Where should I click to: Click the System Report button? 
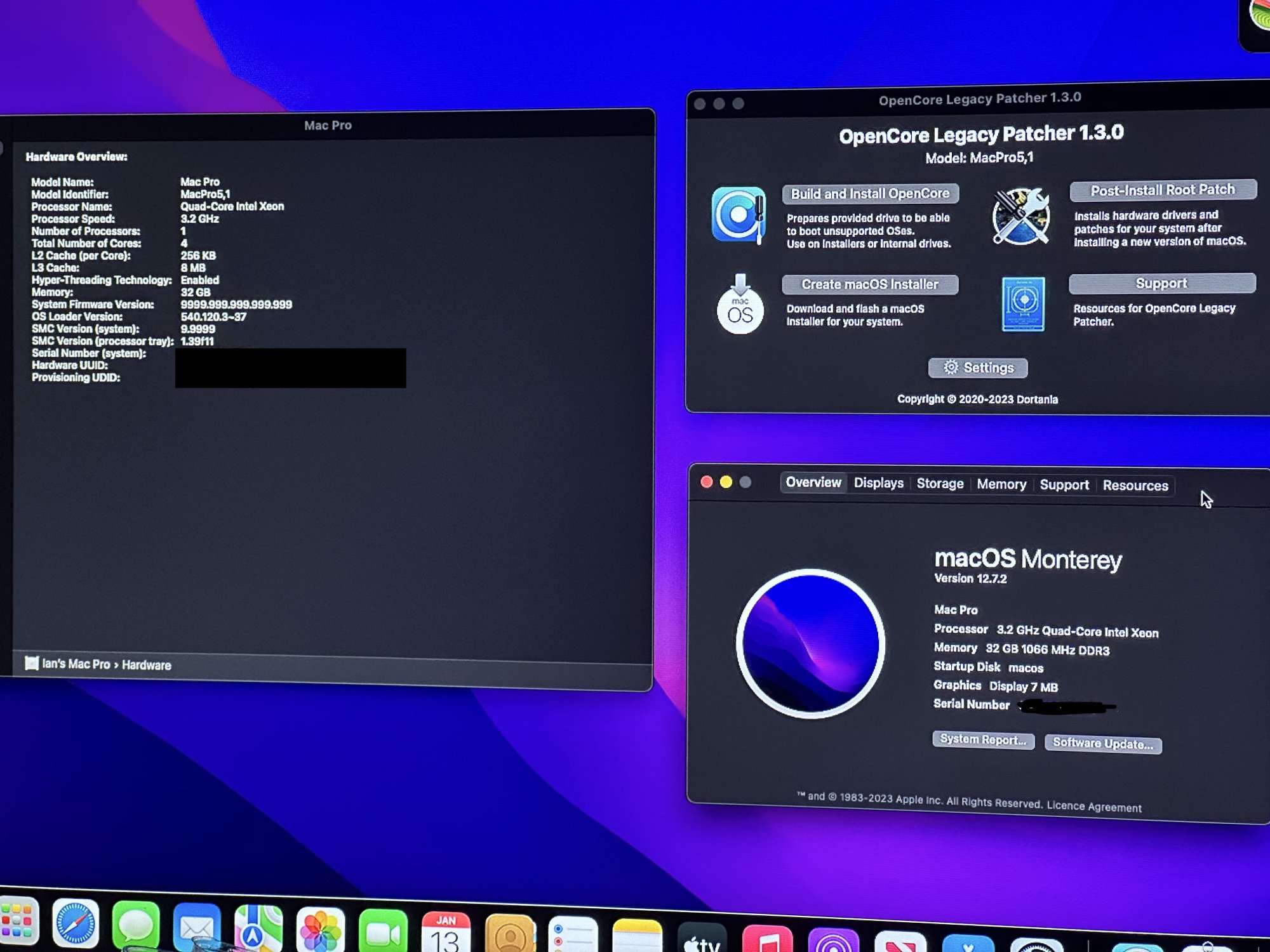click(982, 740)
